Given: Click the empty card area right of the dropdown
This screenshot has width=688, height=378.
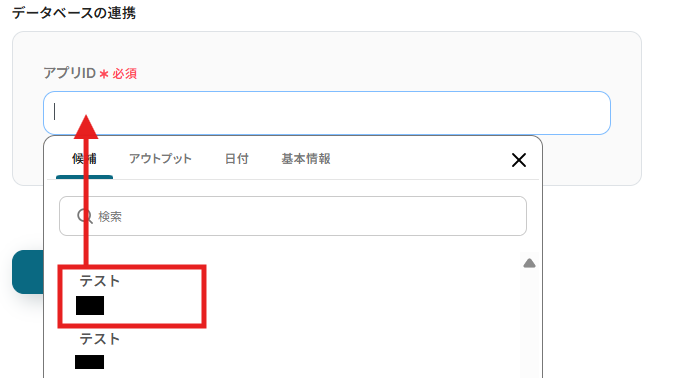Looking at the screenshot, I should [x=592, y=160].
